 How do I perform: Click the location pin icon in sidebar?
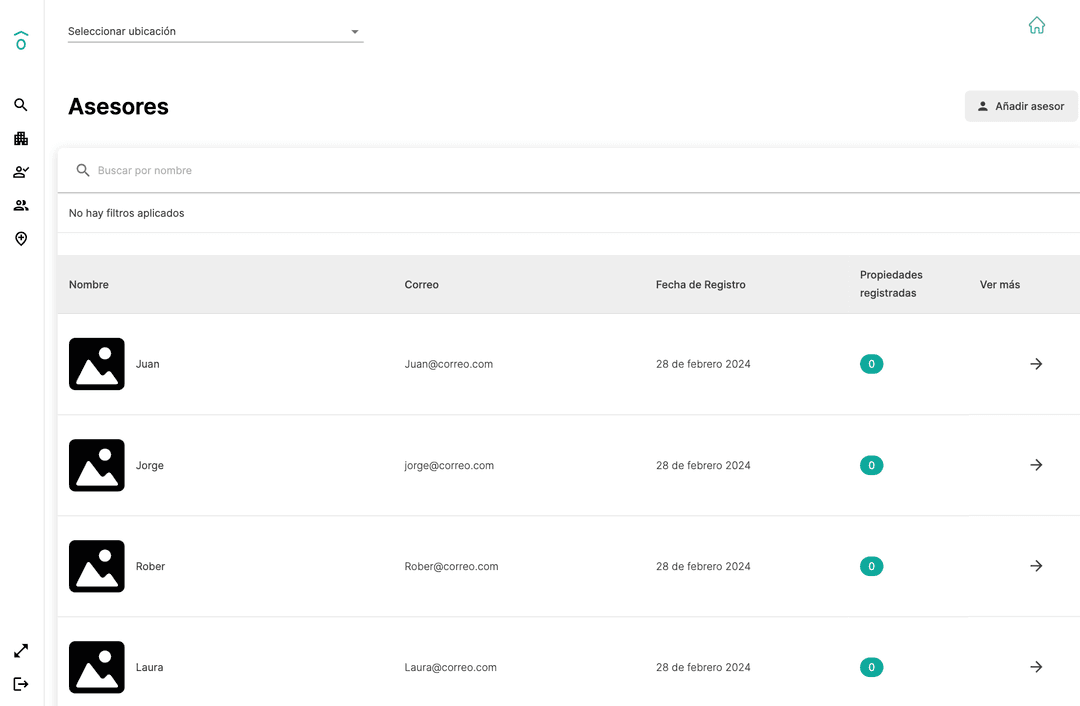(21, 239)
